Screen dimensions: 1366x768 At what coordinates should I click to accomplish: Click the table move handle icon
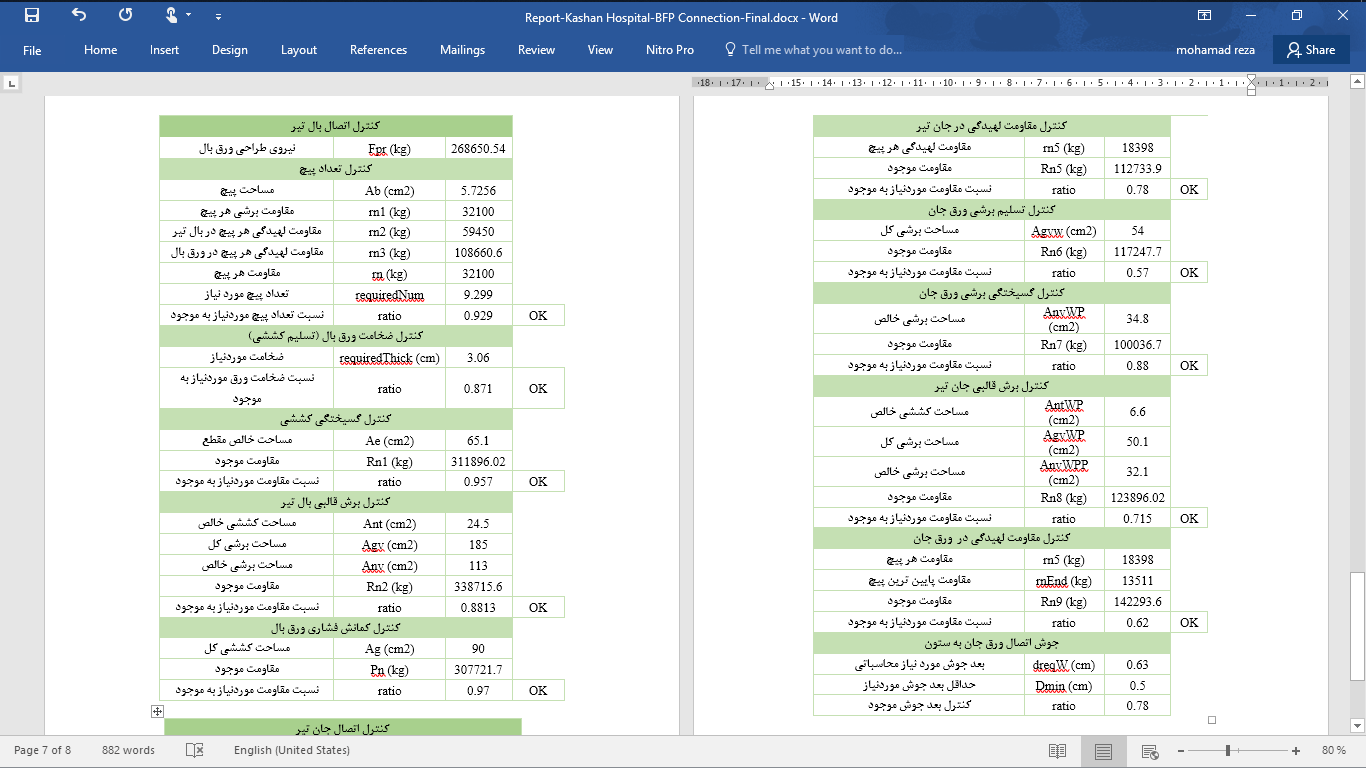click(x=157, y=711)
